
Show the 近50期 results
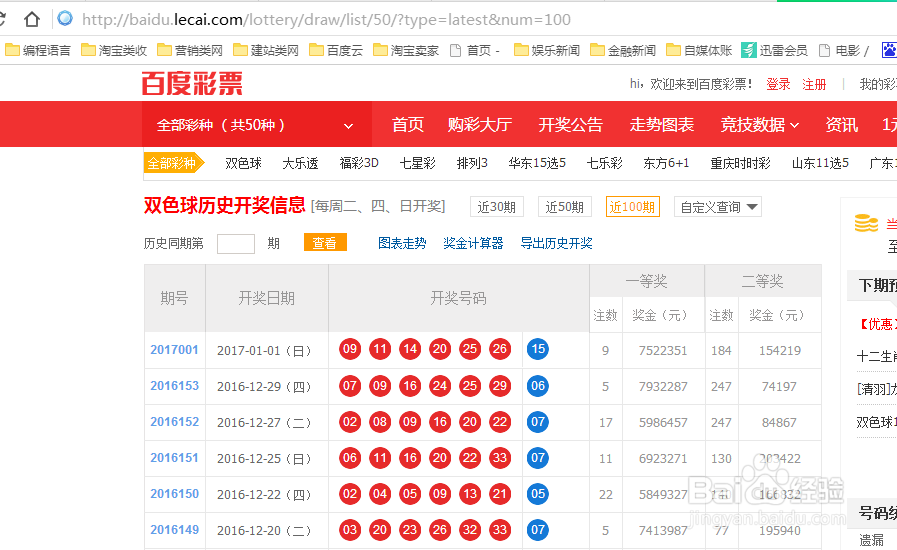565,207
